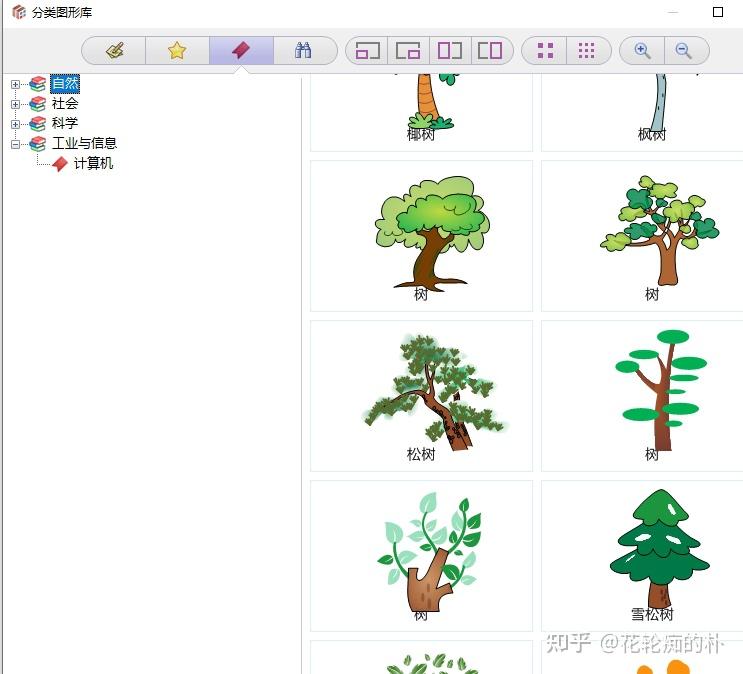Open search with the binoculars icon

click(303, 50)
